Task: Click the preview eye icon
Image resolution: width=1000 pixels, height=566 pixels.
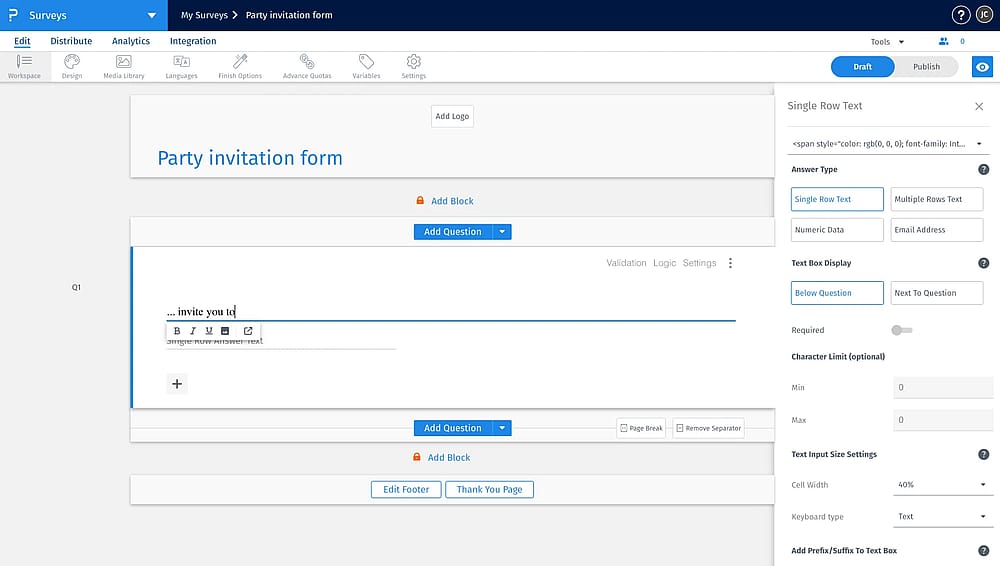Action: 982,66
